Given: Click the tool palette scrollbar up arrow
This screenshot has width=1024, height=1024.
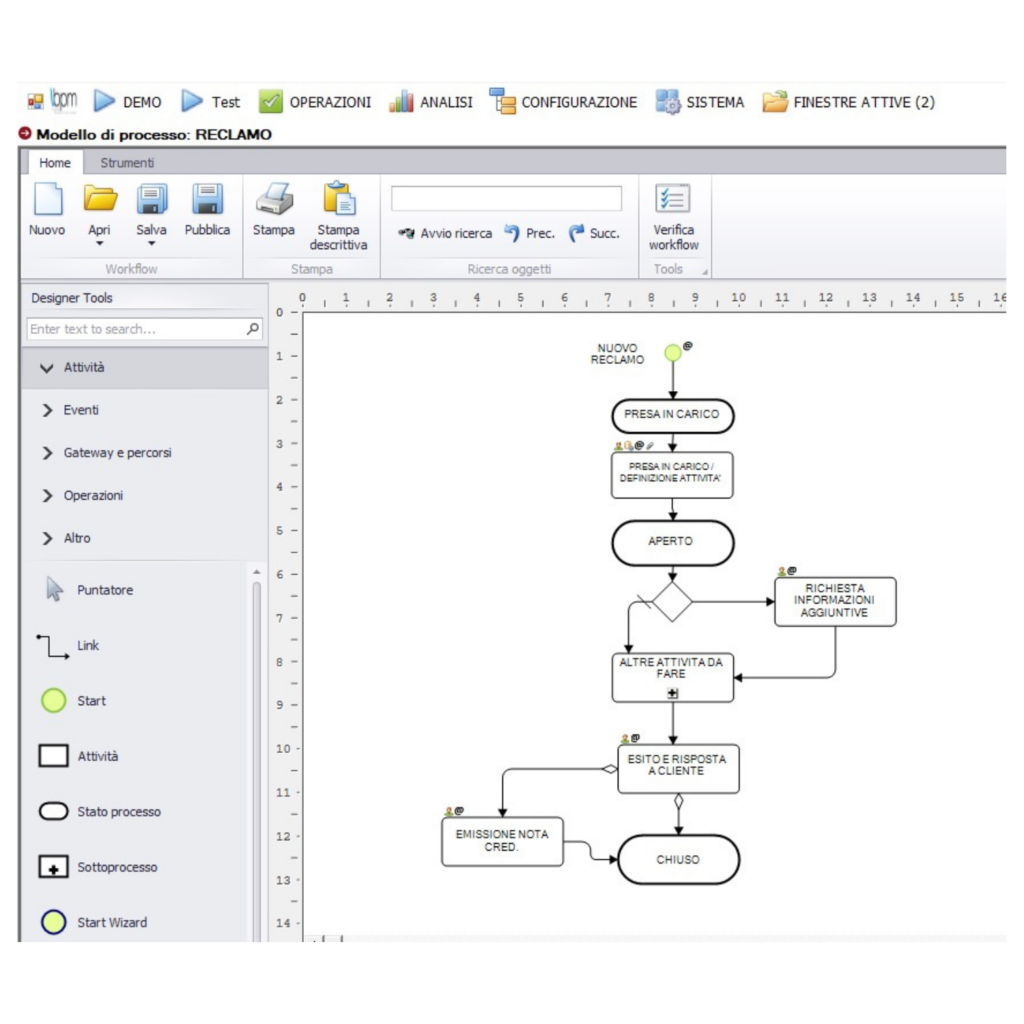Looking at the screenshot, I should 257,572.
